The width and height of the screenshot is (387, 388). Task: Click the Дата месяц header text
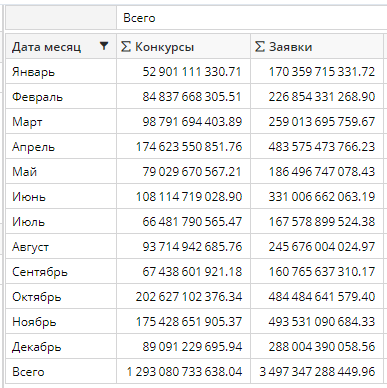(46, 47)
